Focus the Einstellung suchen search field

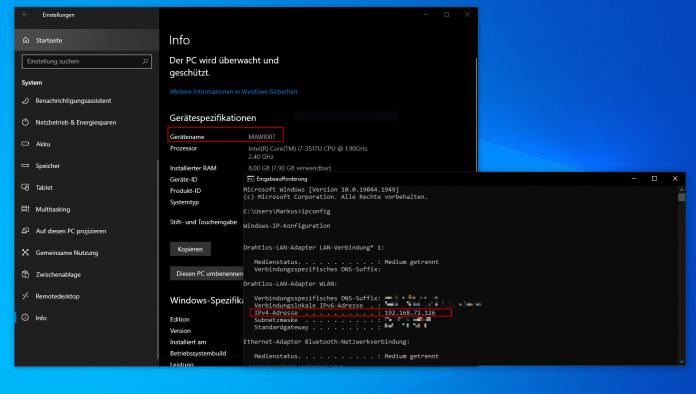[x=87, y=61]
